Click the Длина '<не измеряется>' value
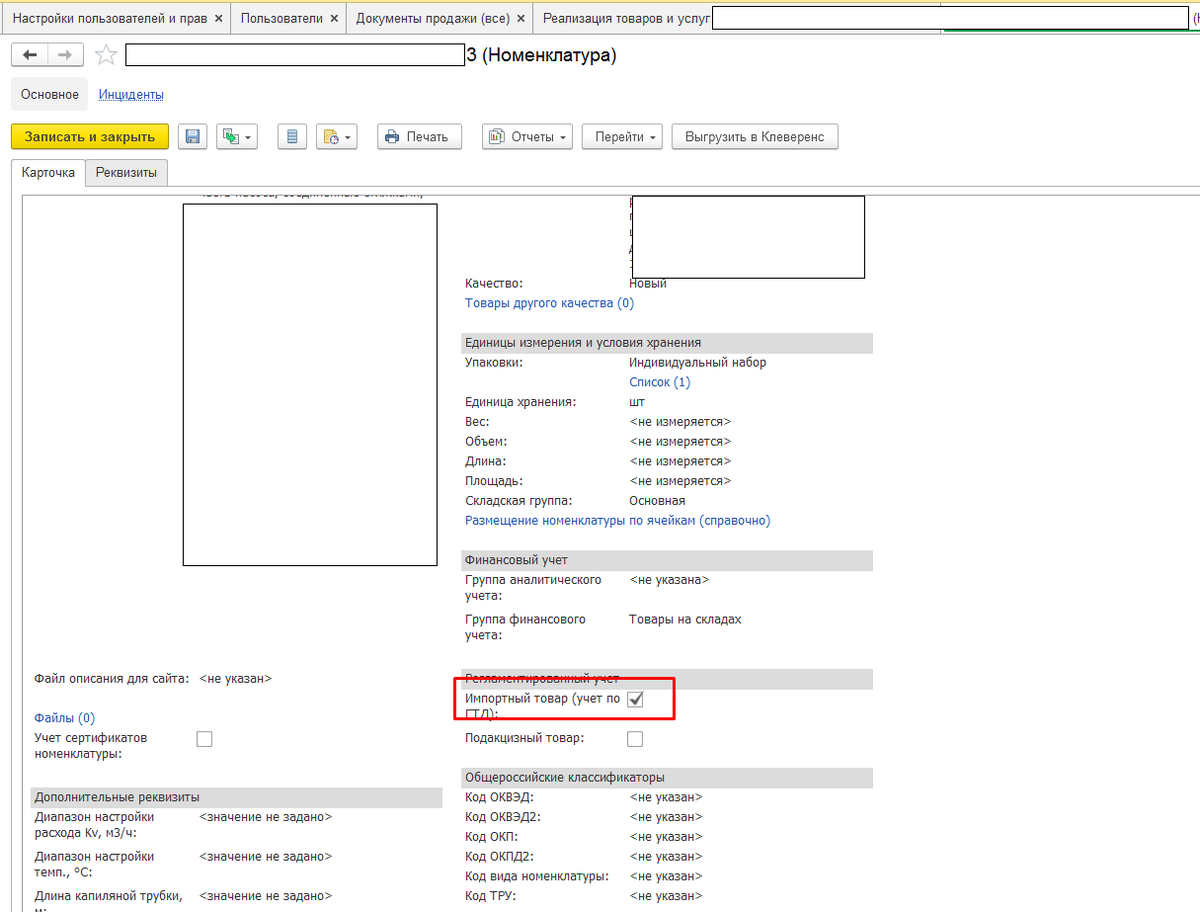This screenshot has width=1200, height=912. point(680,462)
